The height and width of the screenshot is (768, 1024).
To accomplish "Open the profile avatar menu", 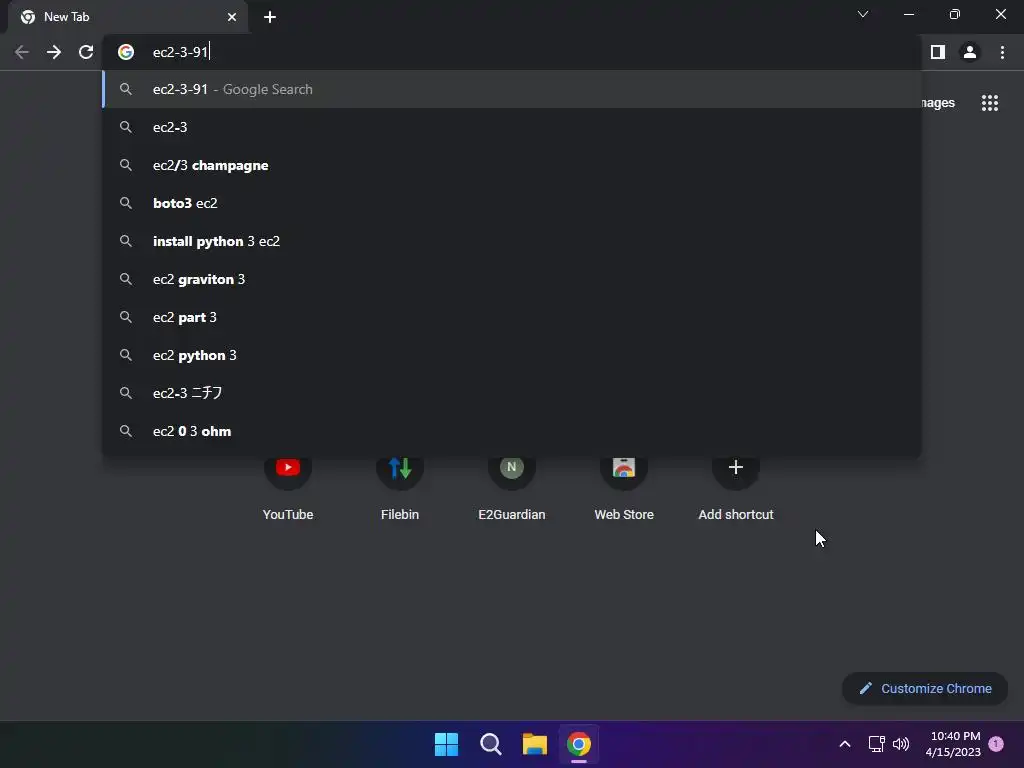I will [x=970, y=52].
